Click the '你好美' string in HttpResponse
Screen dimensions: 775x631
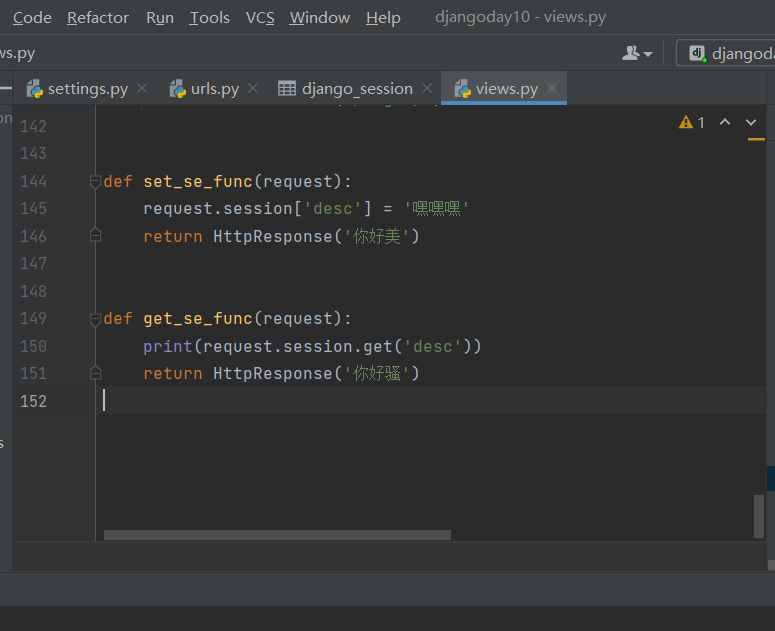tap(377, 236)
